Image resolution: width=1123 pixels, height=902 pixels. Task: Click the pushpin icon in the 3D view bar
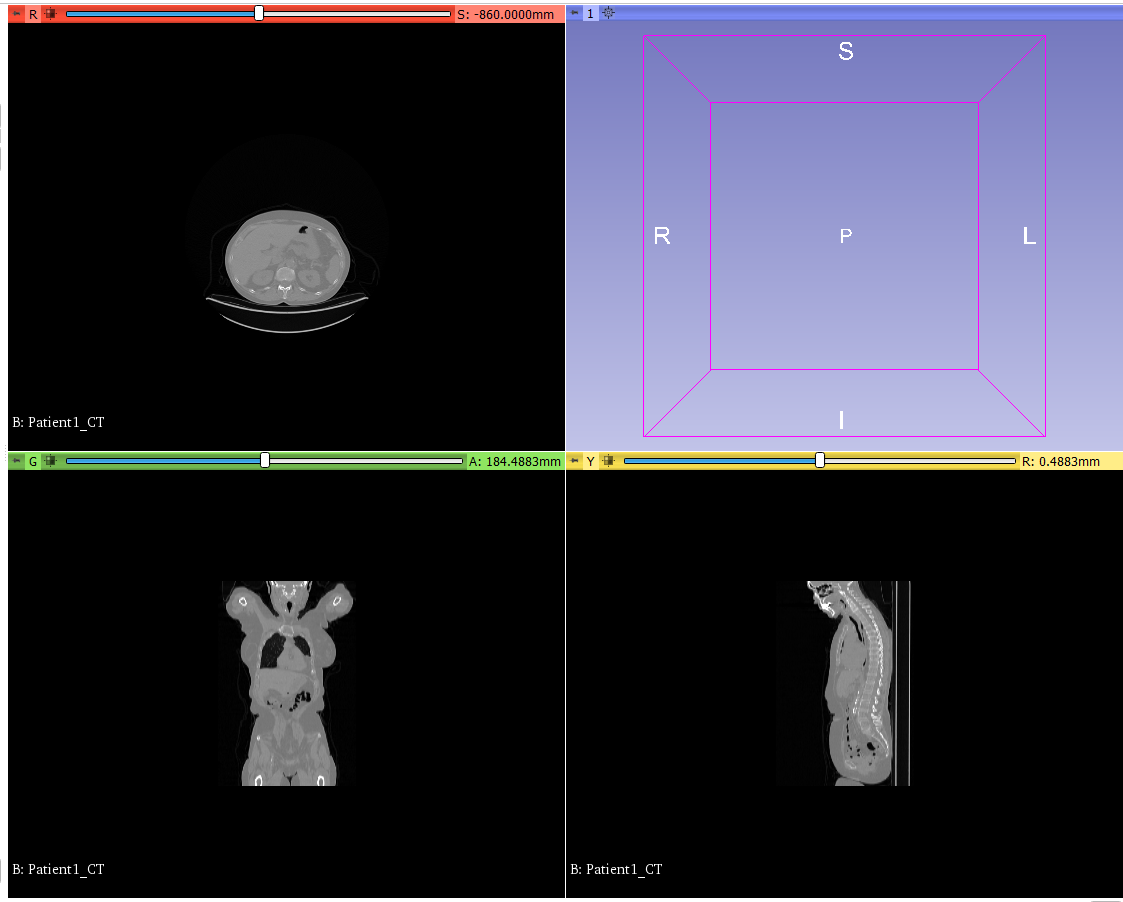(574, 14)
